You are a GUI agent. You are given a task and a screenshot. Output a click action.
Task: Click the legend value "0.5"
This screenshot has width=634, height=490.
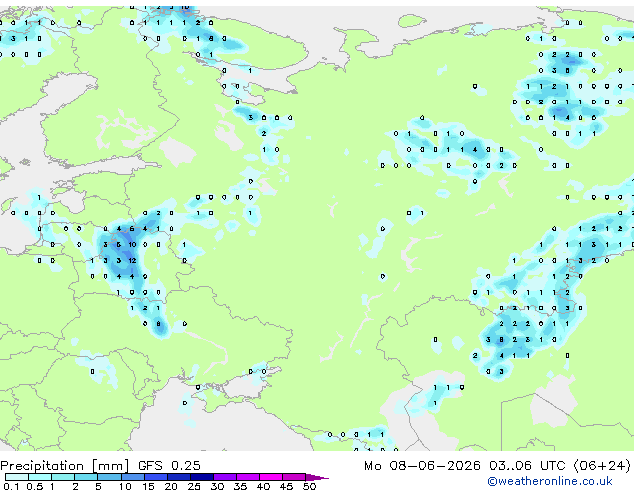[x=34, y=486]
